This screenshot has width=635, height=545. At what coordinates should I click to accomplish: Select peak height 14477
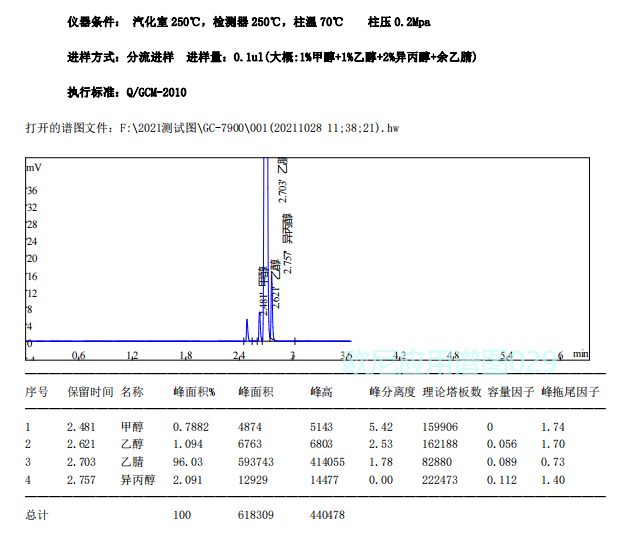coord(324,480)
